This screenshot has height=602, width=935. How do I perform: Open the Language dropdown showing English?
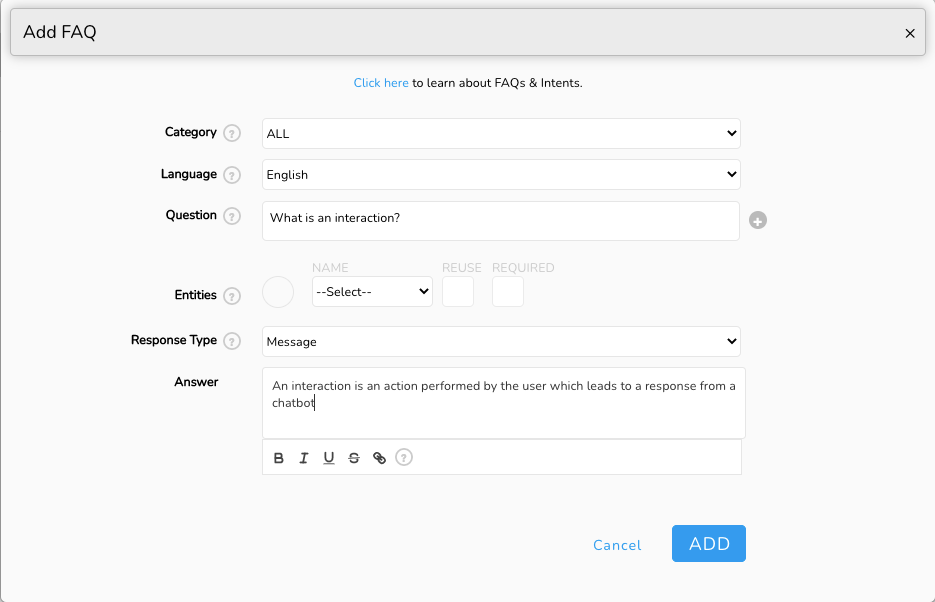tap(501, 175)
